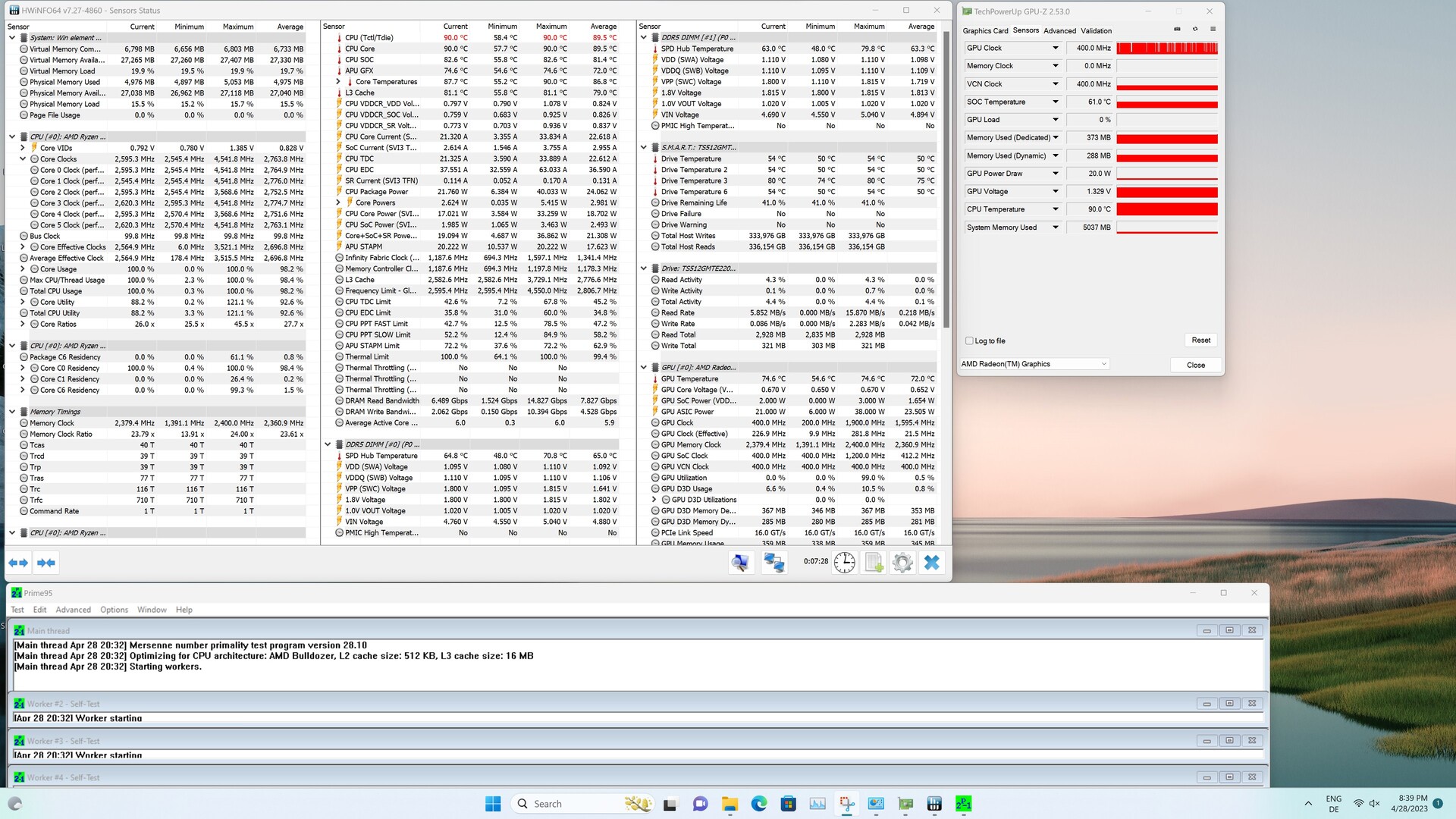Open the AMD Radeon(TM) Graphics device dropdown
Image resolution: width=1456 pixels, height=819 pixels.
pyautogui.click(x=1034, y=364)
